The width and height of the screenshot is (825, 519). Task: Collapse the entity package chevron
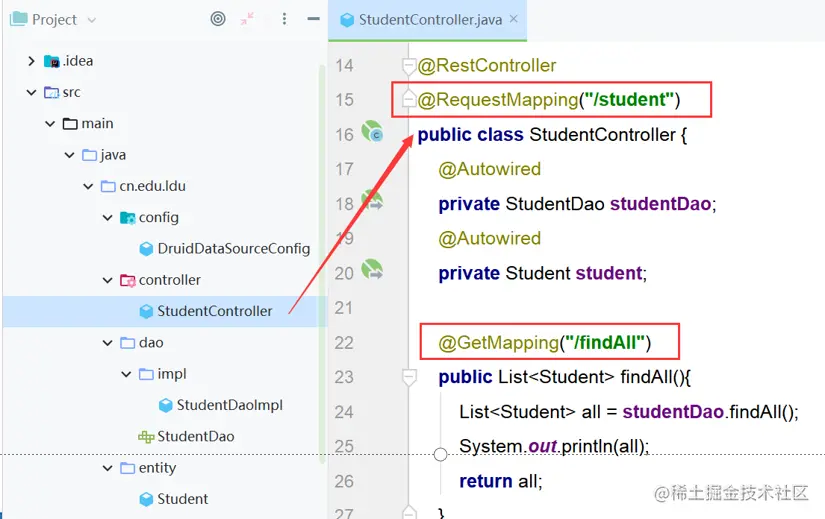pyautogui.click(x=107, y=468)
